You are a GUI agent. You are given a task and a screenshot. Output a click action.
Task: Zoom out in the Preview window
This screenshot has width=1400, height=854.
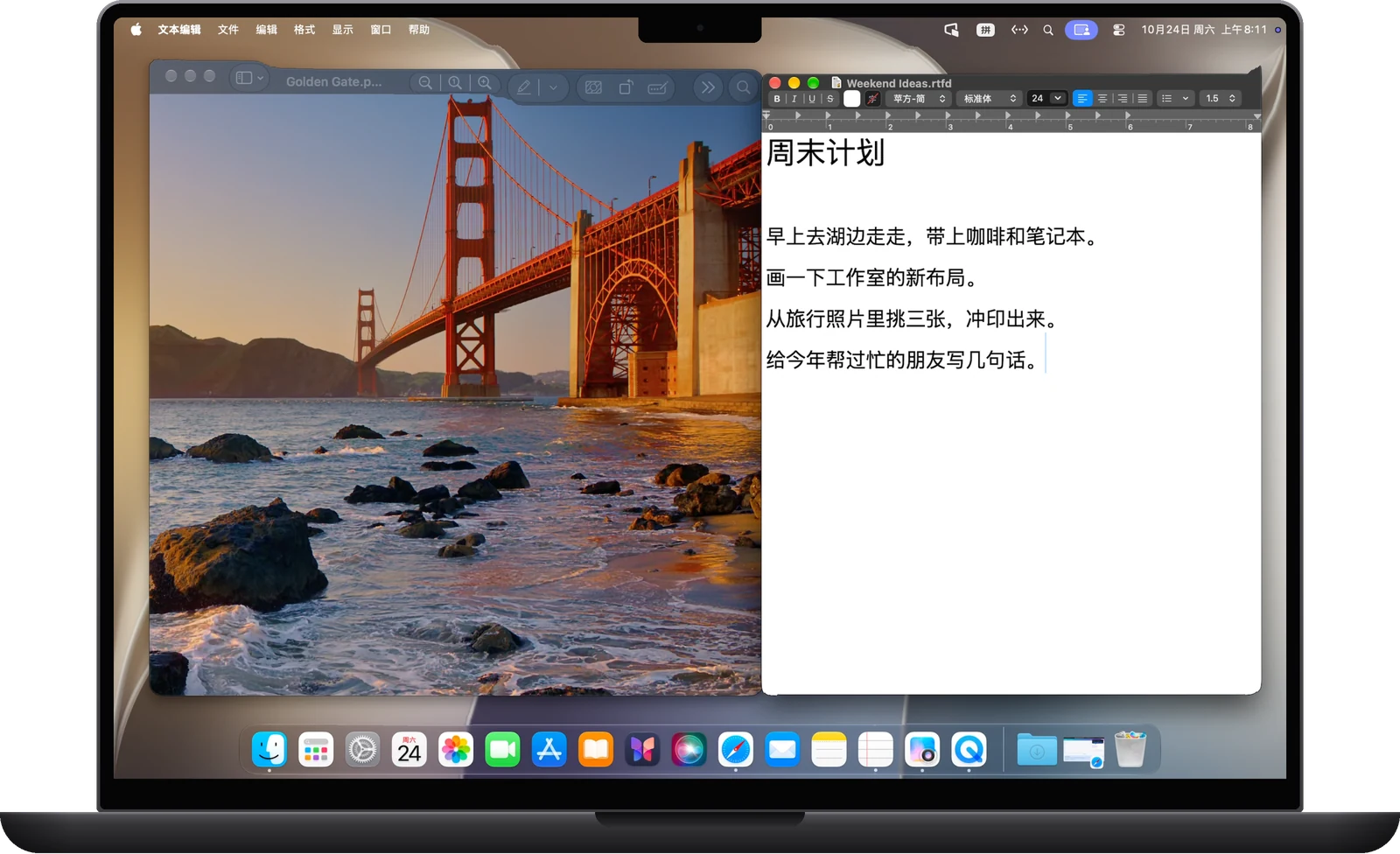(x=425, y=83)
